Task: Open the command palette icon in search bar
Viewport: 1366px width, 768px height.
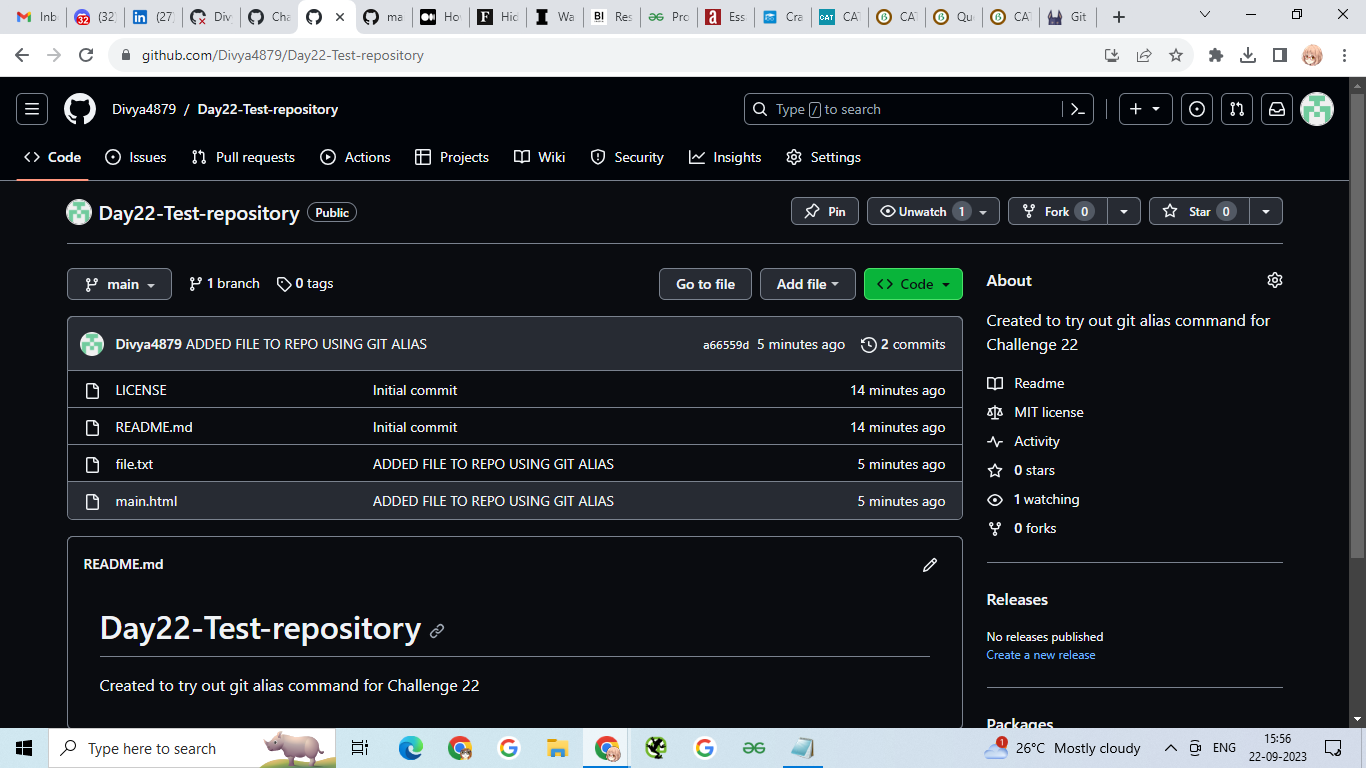Action: [1078, 109]
